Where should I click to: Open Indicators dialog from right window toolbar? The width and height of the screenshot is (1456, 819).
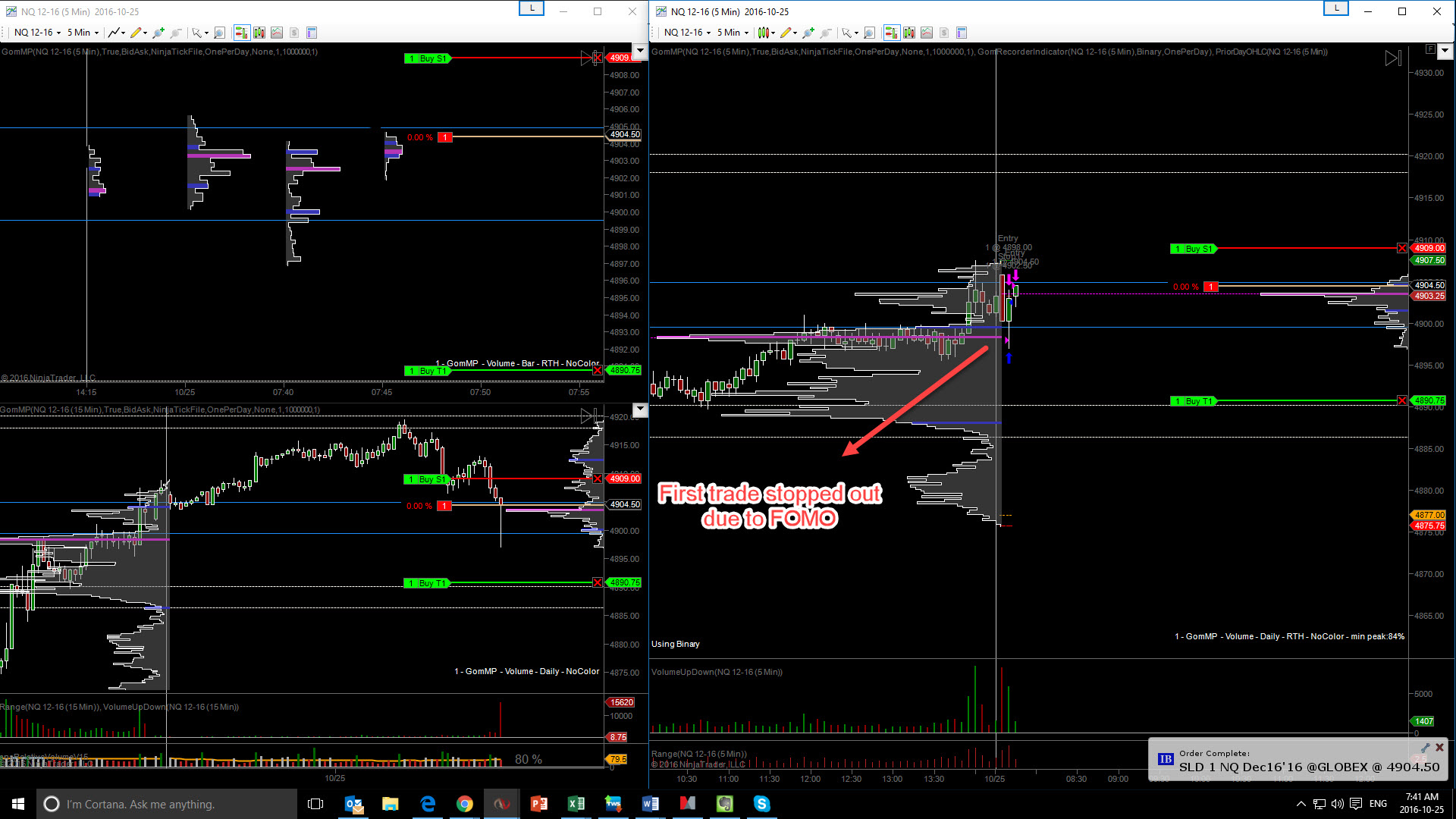point(909,33)
